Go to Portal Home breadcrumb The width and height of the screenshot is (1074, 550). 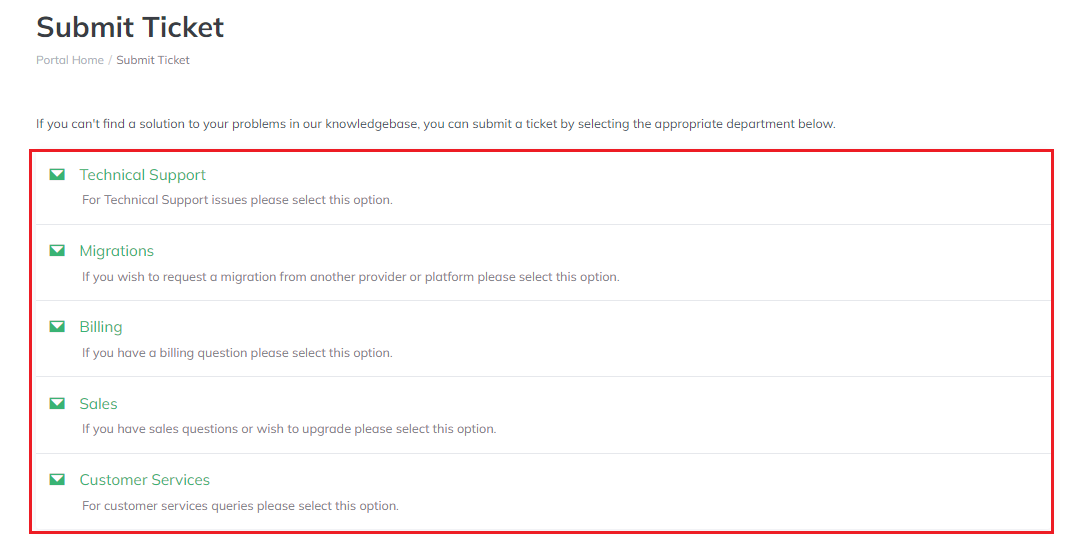click(x=70, y=60)
